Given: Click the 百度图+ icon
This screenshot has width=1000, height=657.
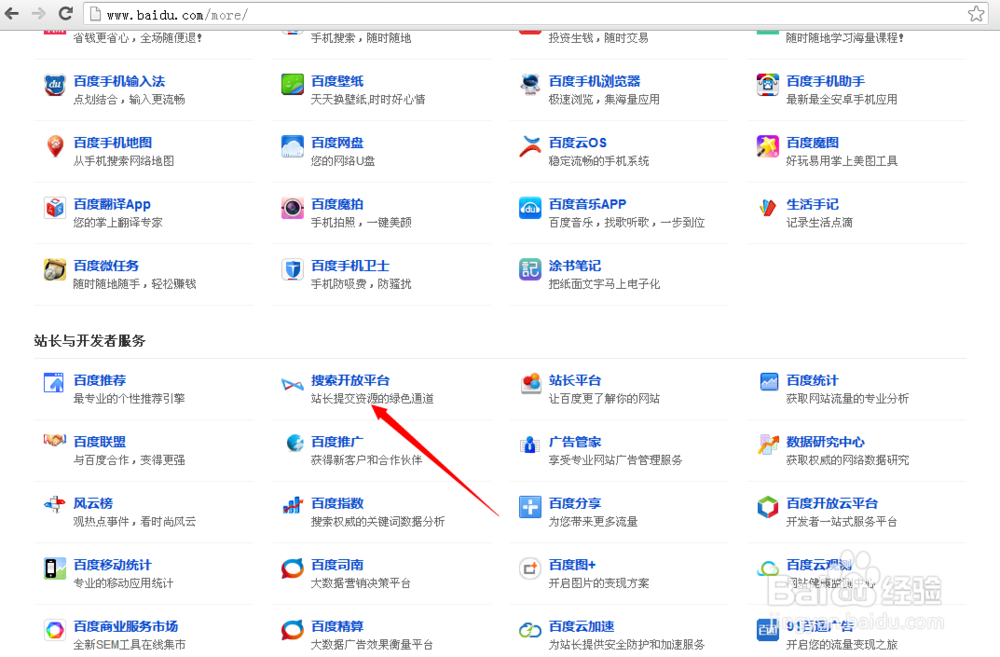Looking at the screenshot, I should (x=530, y=568).
